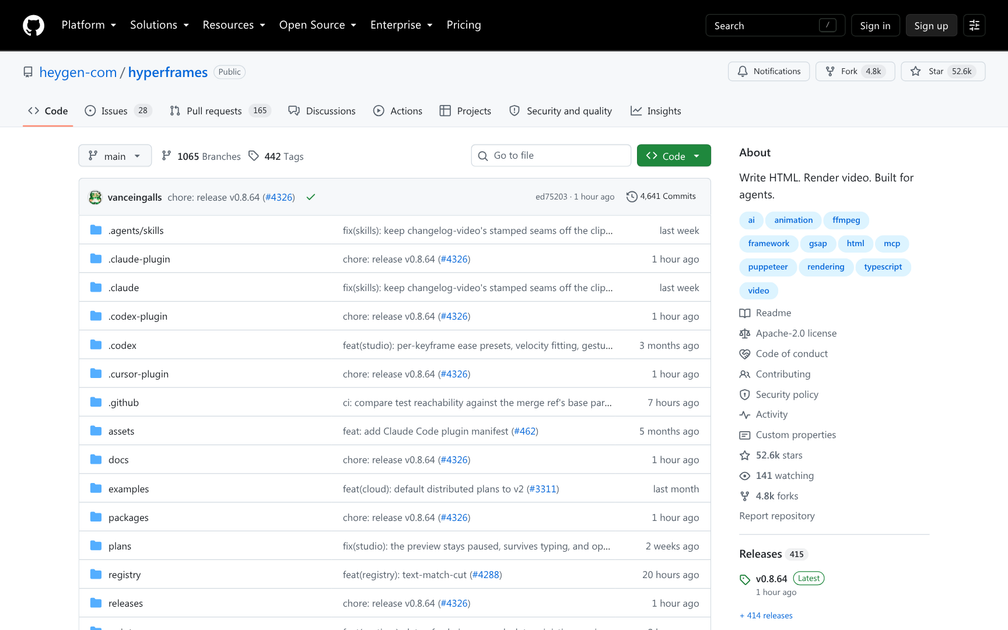Switch to the Actions tab
The width and height of the screenshot is (1008, 630).
click(397, 111)
